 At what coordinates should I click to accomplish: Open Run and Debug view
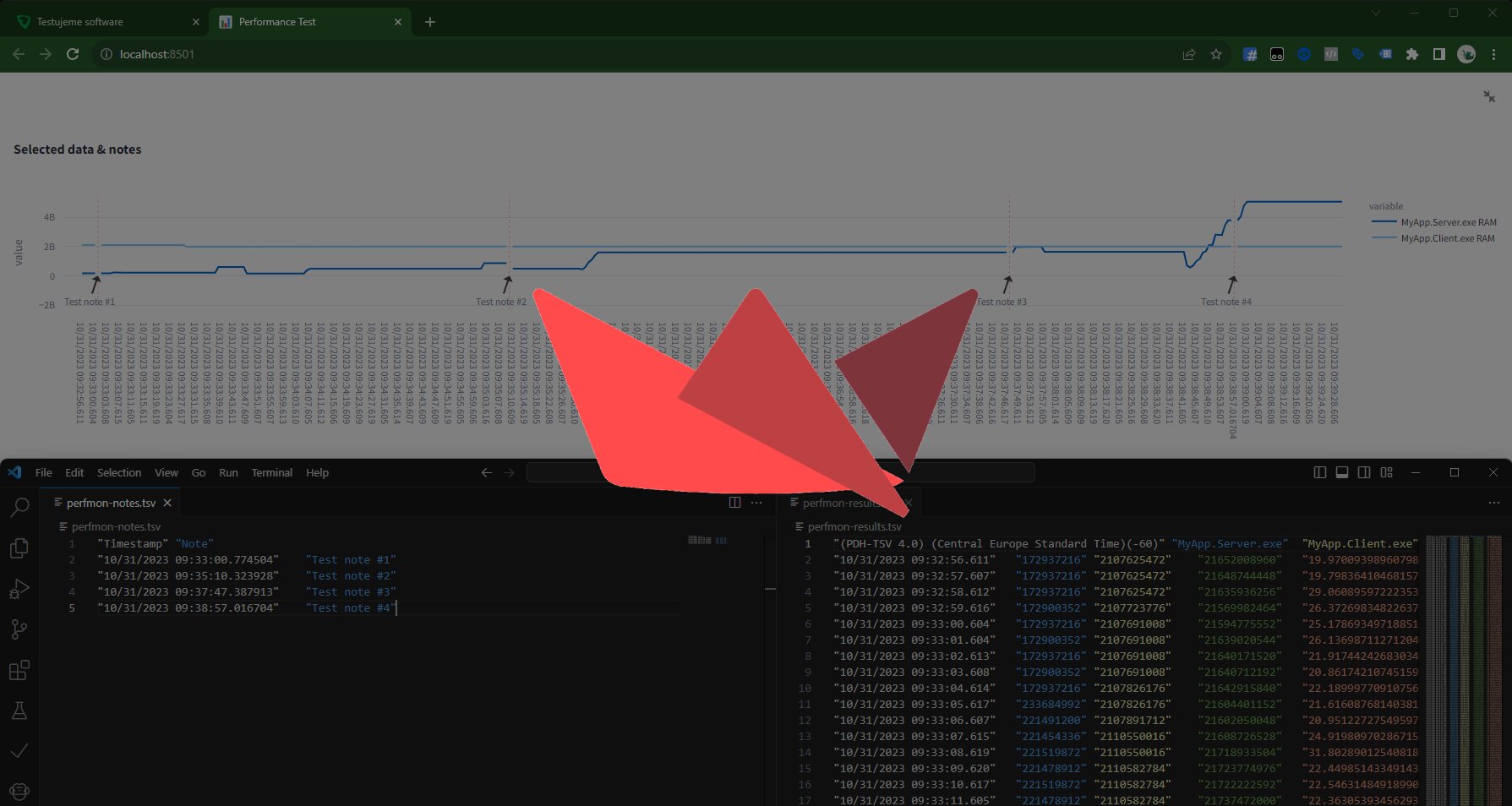(x=19, y=589)
